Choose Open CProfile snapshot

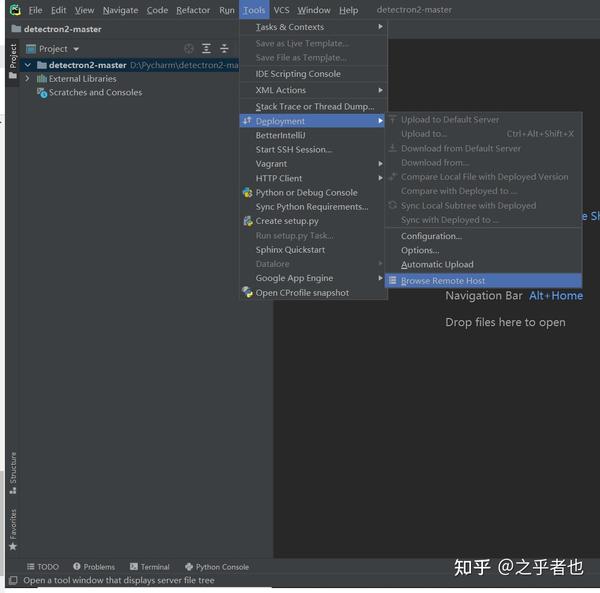coord(313,293)
